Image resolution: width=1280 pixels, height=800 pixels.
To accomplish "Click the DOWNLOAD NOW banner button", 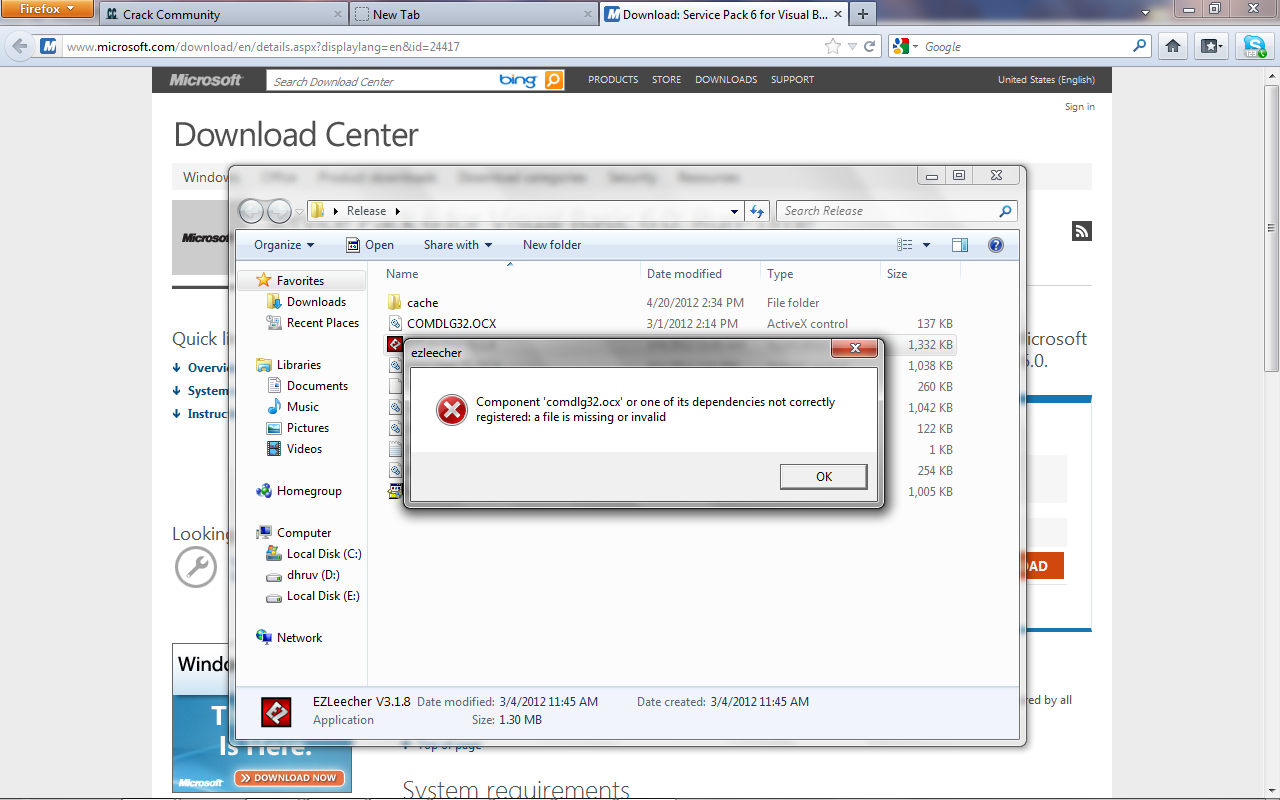I will pos(290,777).
